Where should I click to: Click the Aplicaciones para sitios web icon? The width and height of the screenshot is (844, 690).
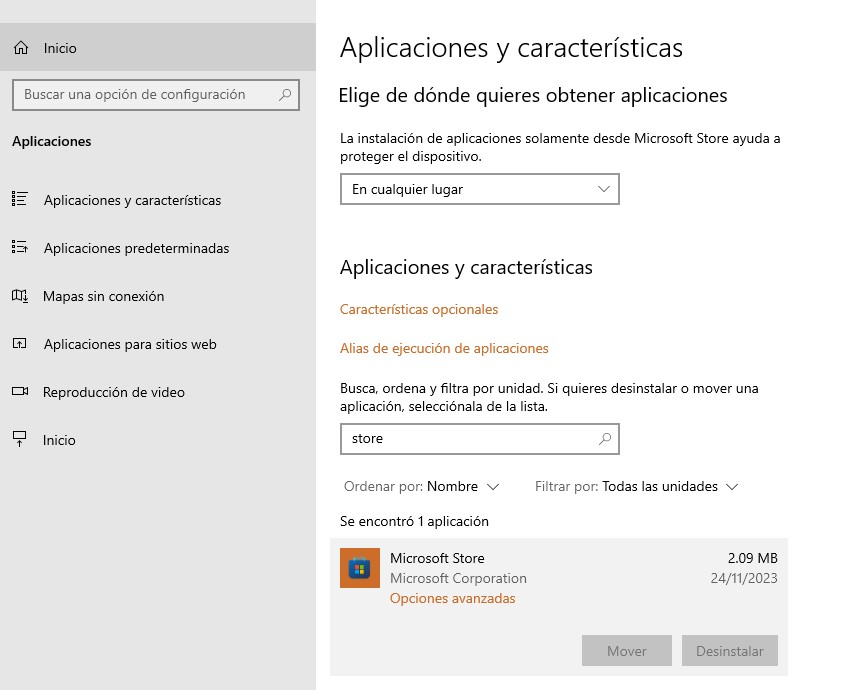20,343
